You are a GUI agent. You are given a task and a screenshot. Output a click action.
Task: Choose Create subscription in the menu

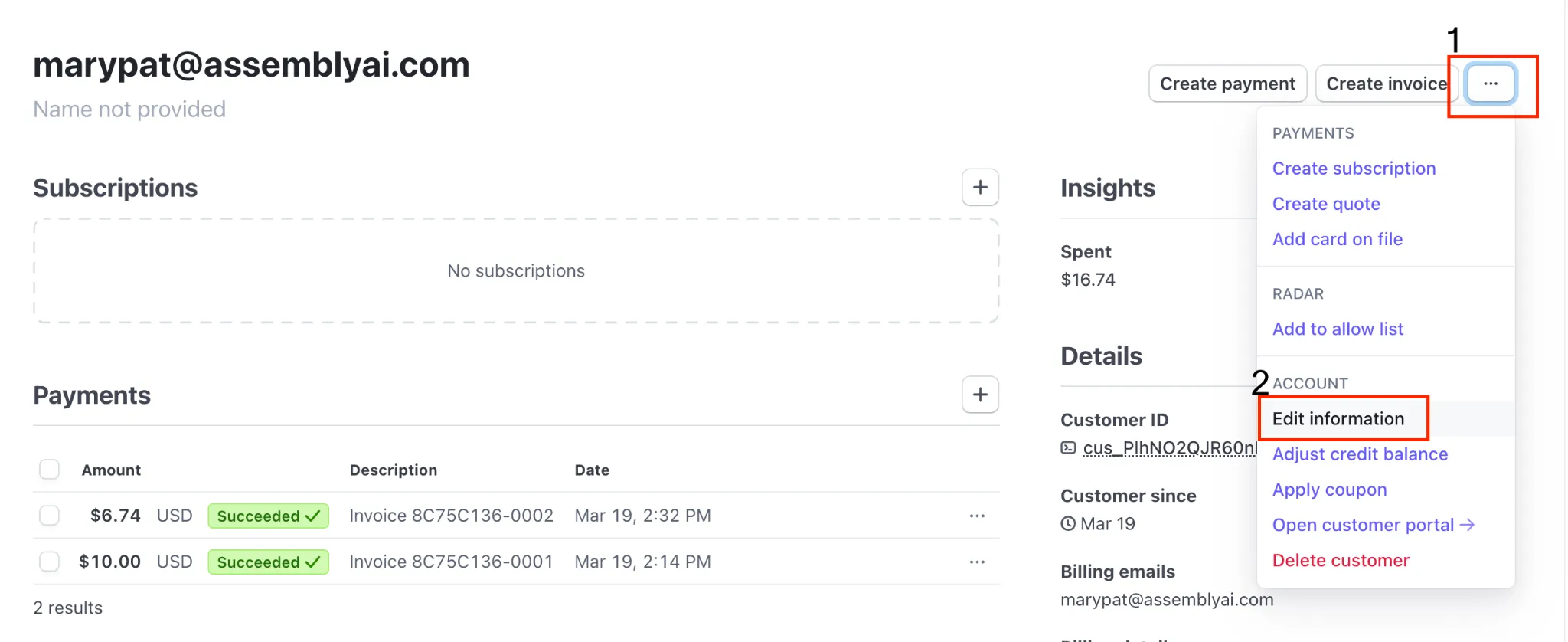click(x=1354, y=169)
